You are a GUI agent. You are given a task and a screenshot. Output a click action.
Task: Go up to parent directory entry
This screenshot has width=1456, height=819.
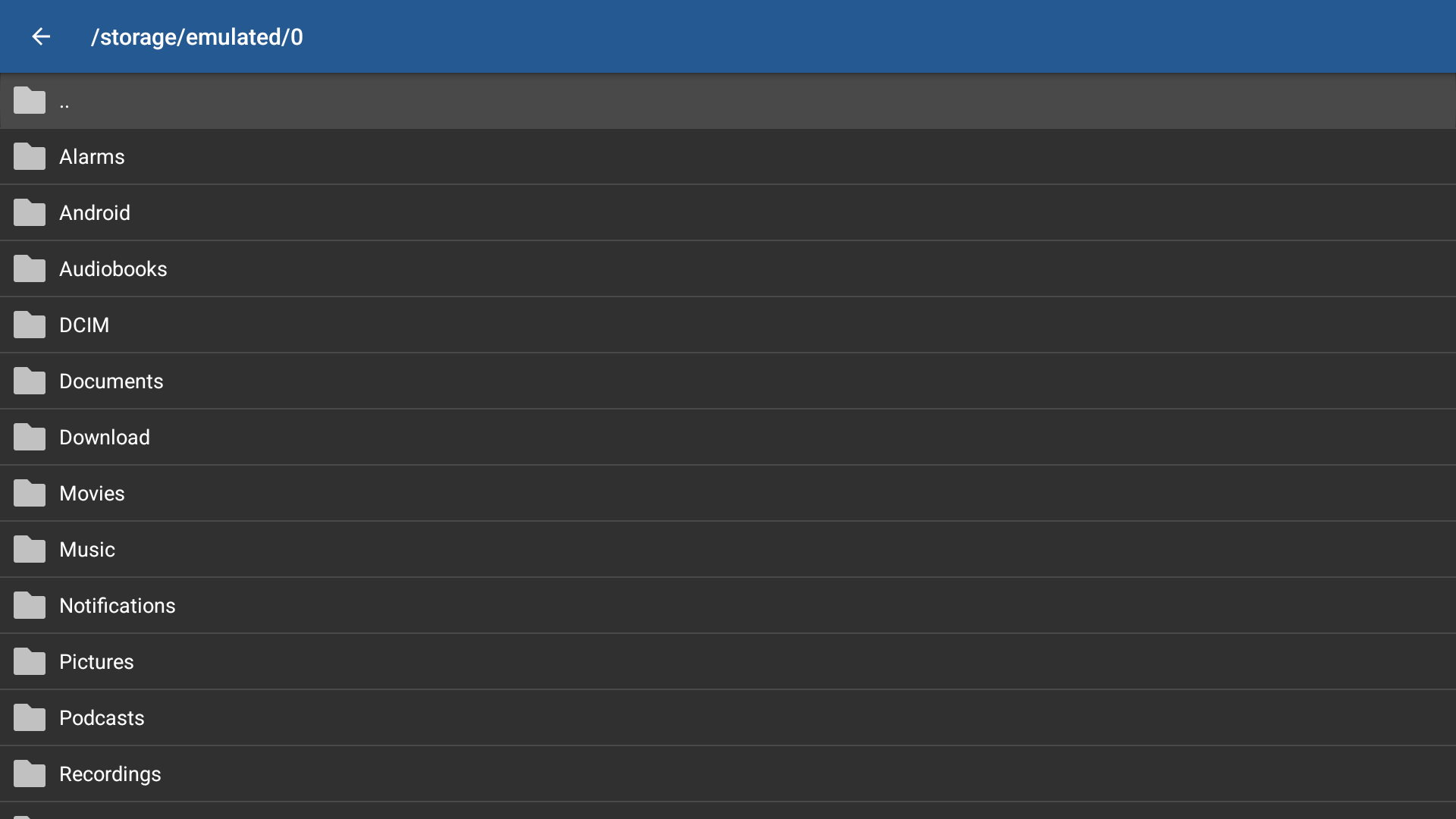point(64,102)
